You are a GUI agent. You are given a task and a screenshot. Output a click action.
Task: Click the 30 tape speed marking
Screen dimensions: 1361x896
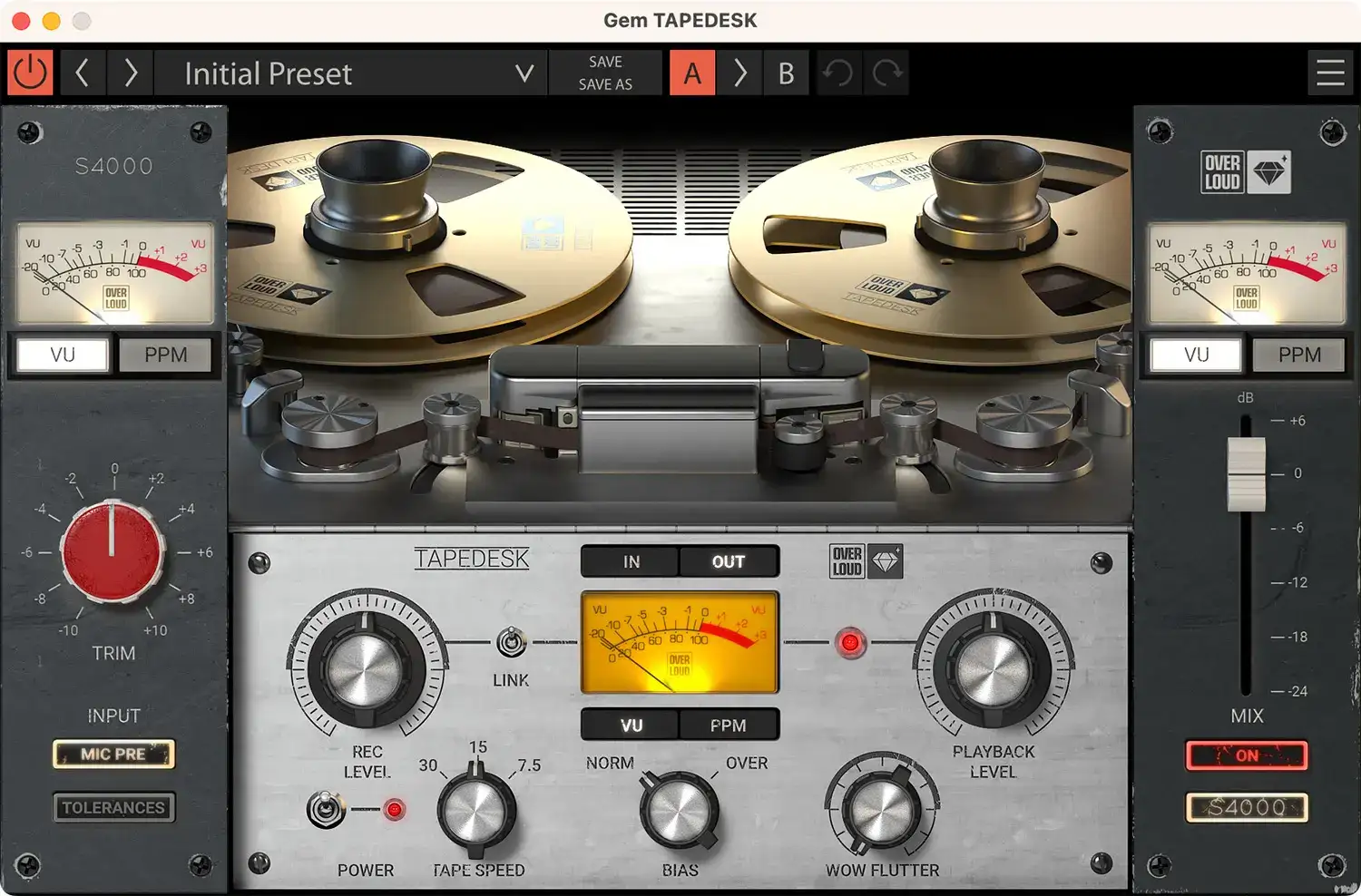[x=428, y=765]
